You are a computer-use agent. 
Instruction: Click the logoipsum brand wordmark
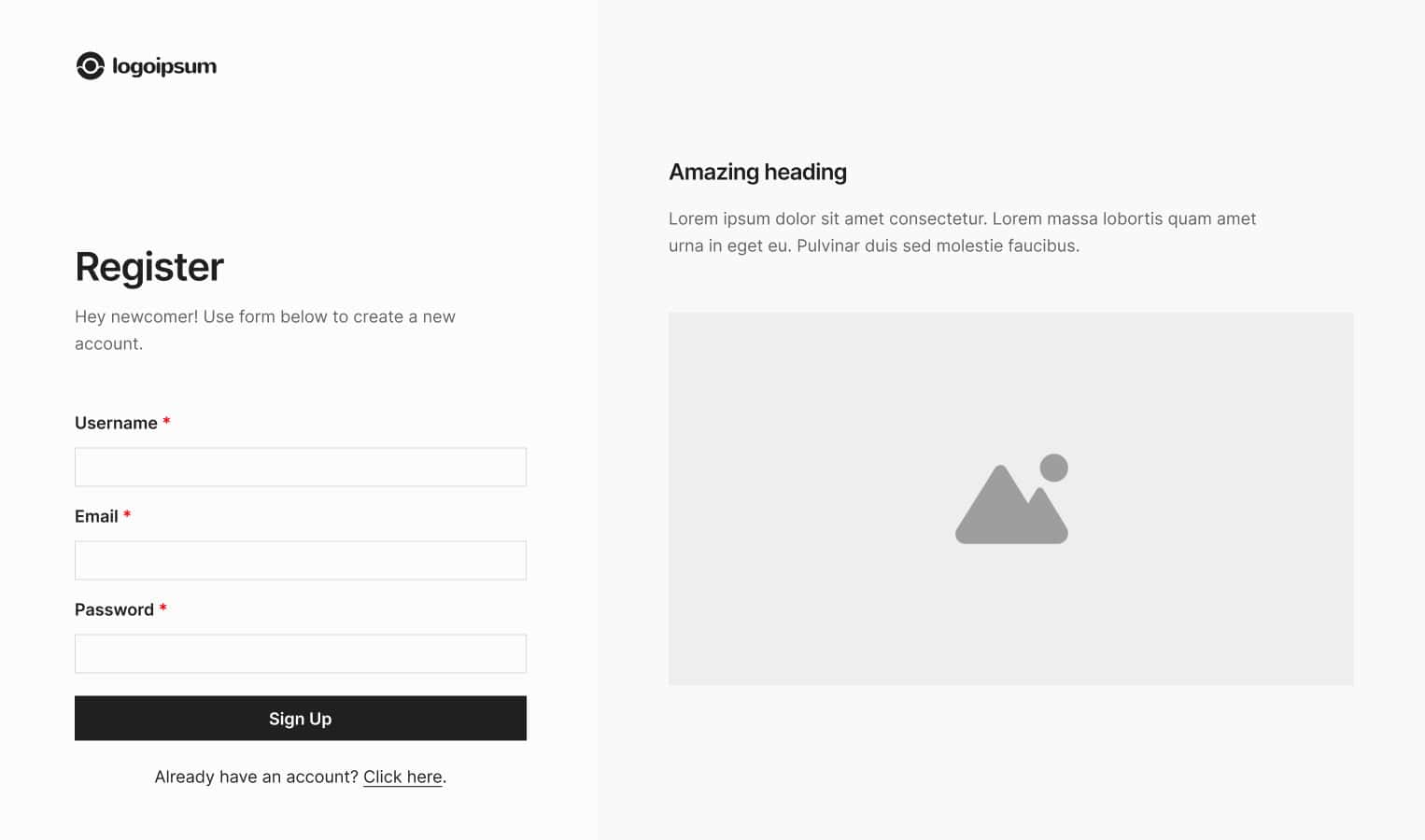click(x=164, y=66)
